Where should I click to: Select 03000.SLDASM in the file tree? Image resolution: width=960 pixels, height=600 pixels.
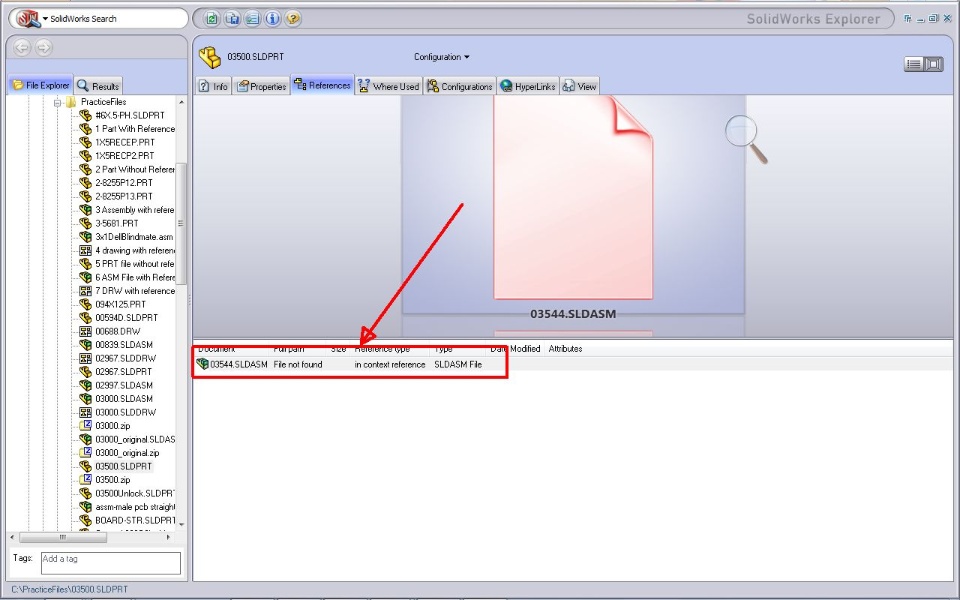pos(124,399)
